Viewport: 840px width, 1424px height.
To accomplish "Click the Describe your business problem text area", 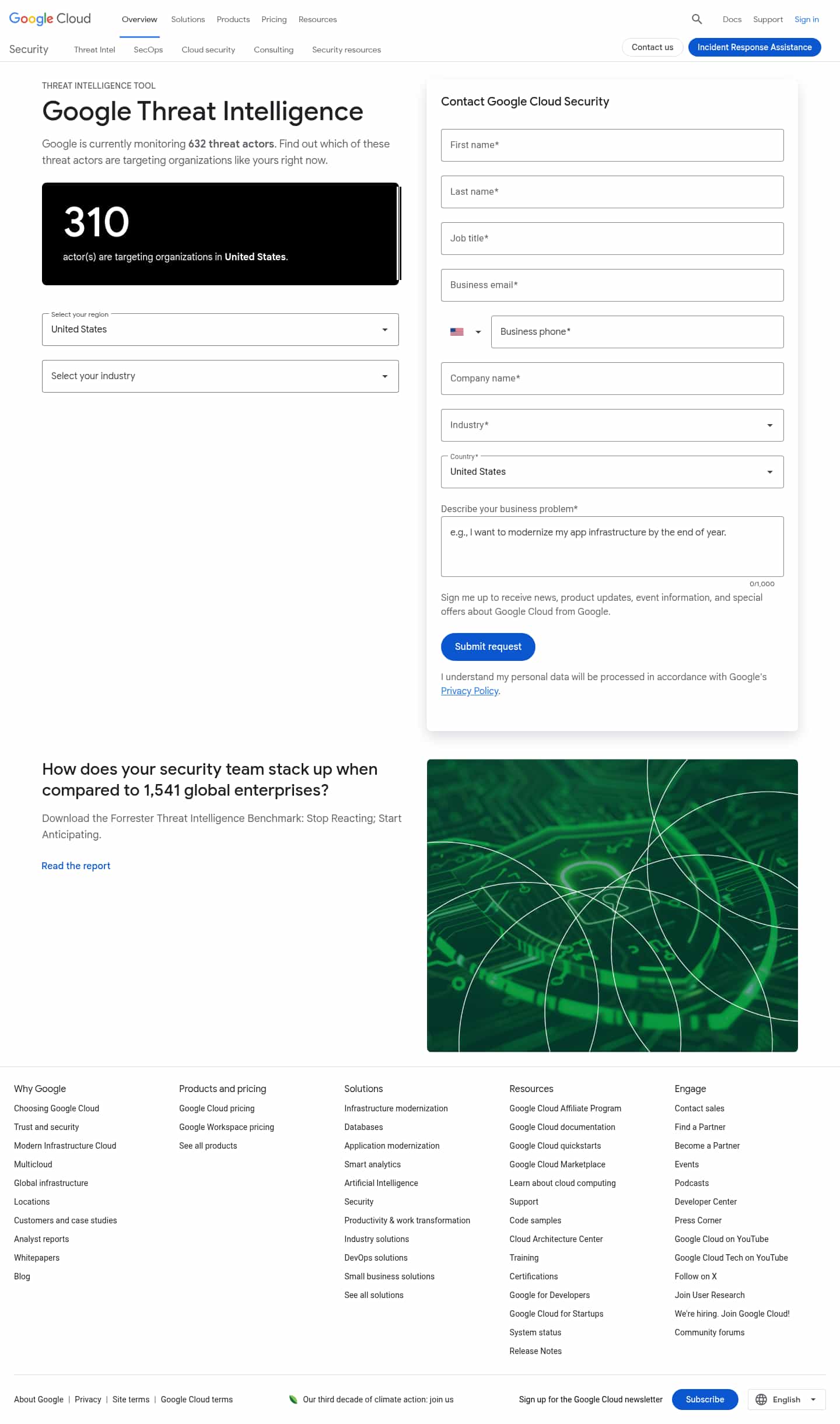I will 612,546.
